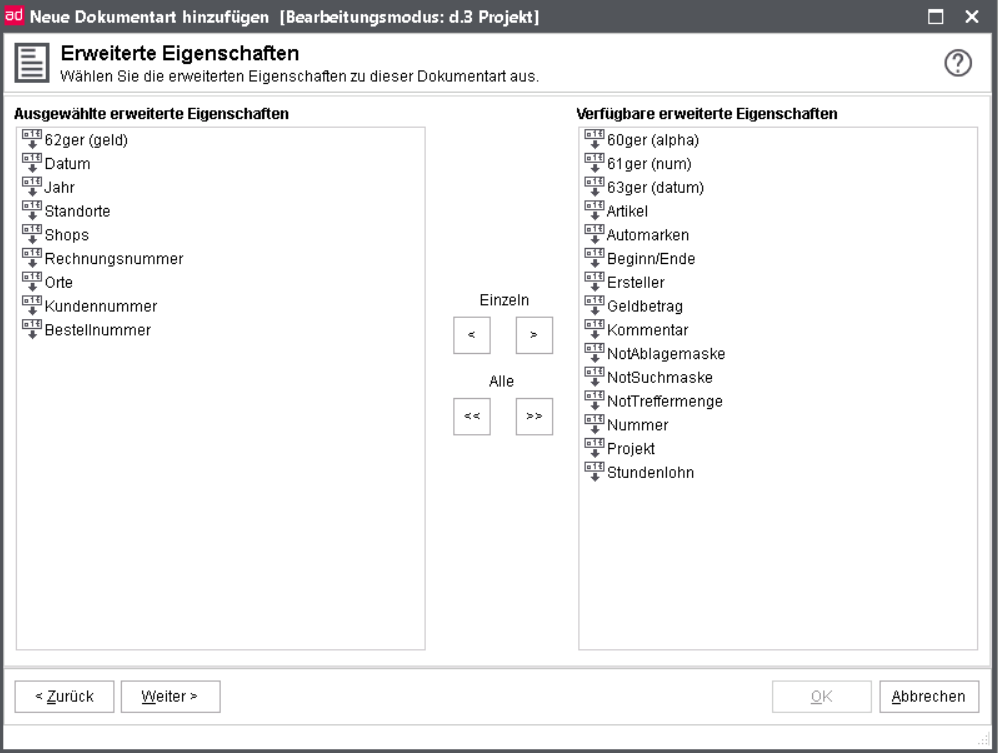The width and height of the screenshot is (998, 753).
Task: Click the icon next to Automarken
Action: point(594,235)
